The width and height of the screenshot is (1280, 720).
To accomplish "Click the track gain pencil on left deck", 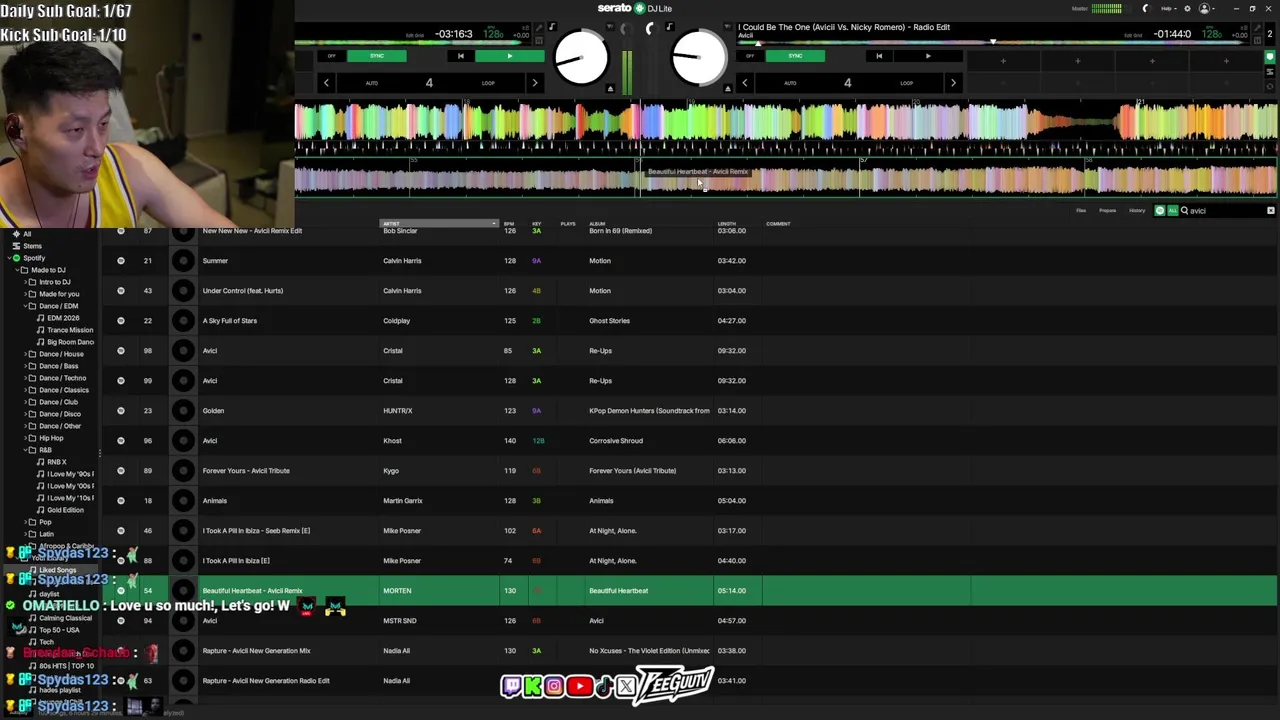I will 538,28.
